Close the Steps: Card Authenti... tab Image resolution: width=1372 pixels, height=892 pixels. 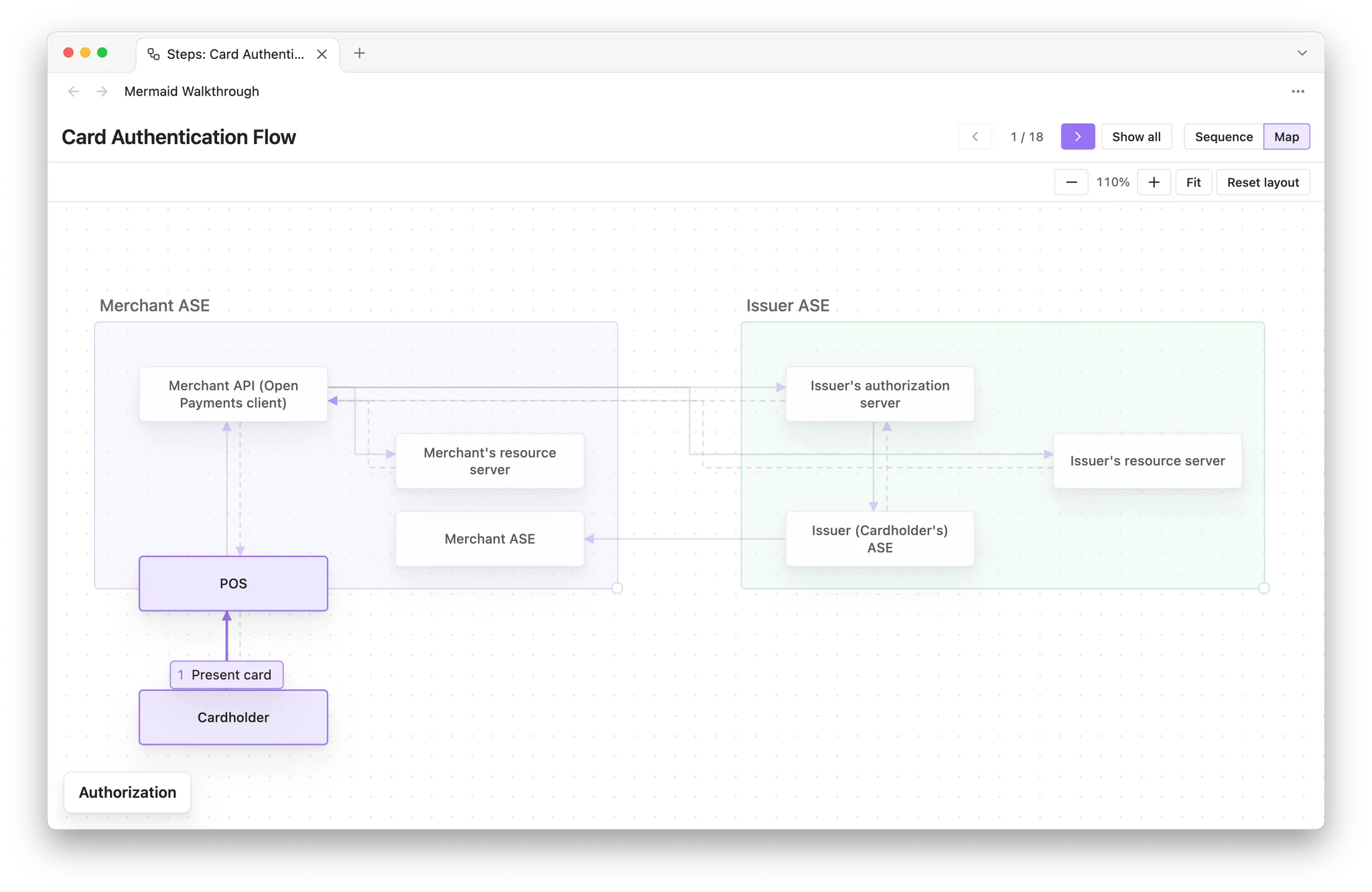(322, 54)
